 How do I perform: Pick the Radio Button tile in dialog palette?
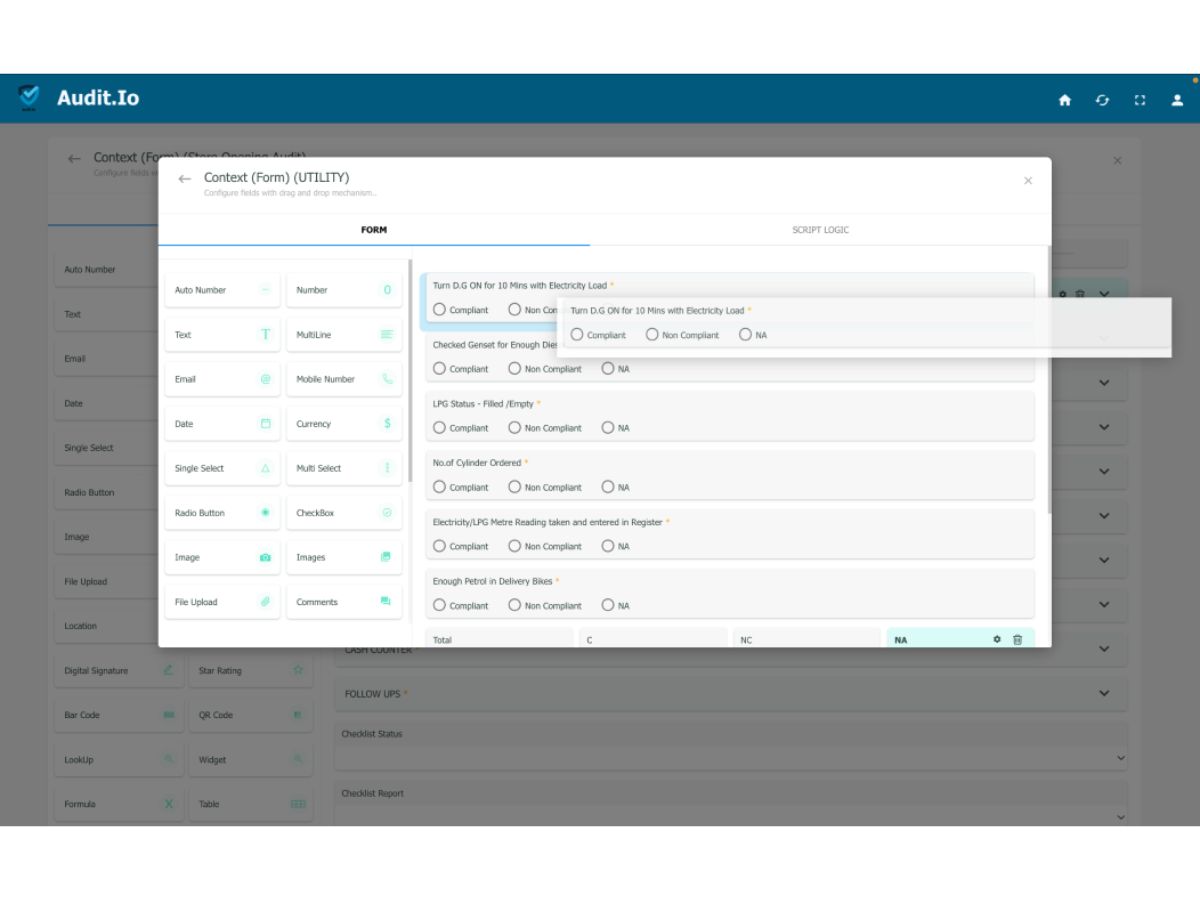point(223,512)
